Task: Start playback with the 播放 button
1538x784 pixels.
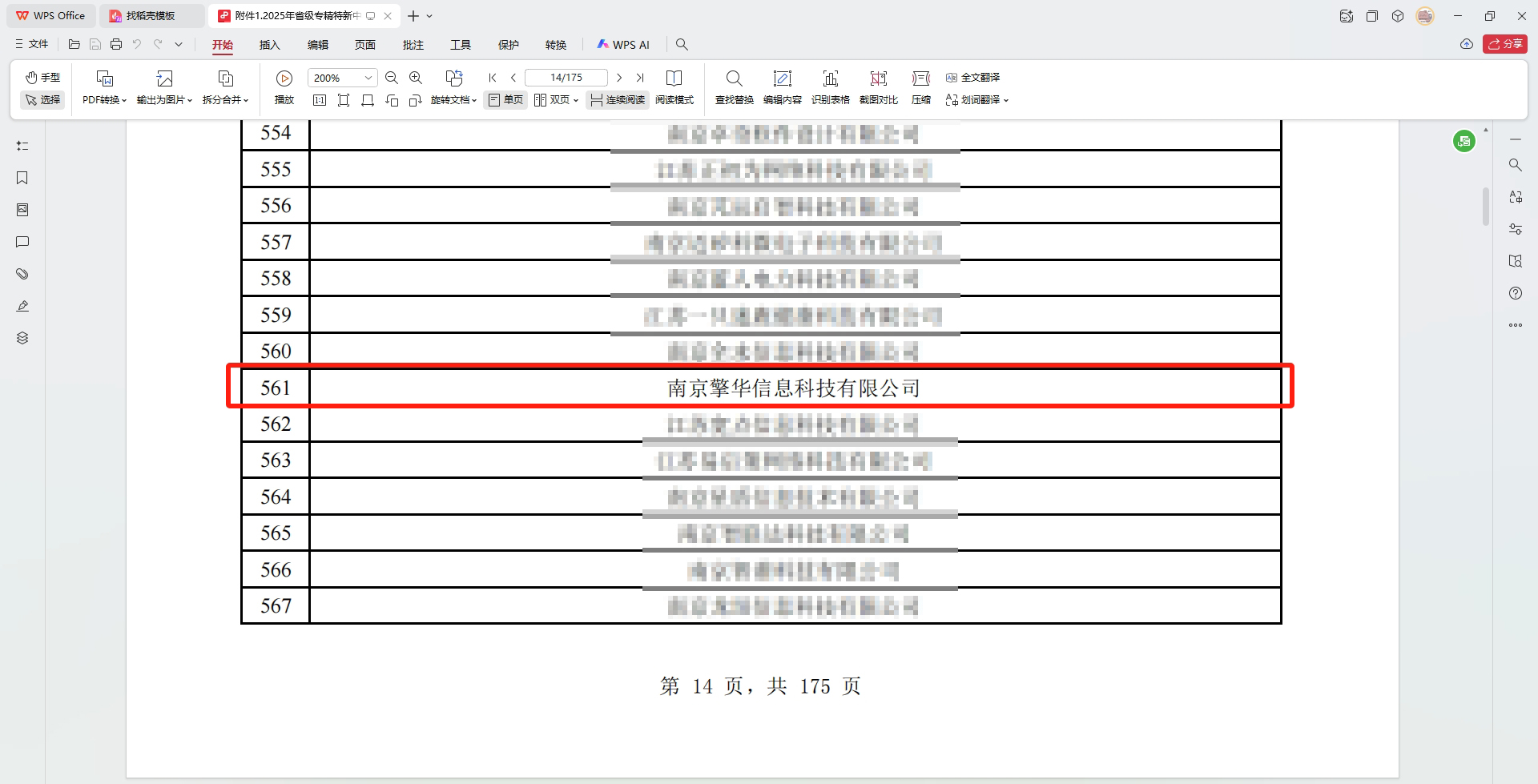Action: tap(284, 86)
